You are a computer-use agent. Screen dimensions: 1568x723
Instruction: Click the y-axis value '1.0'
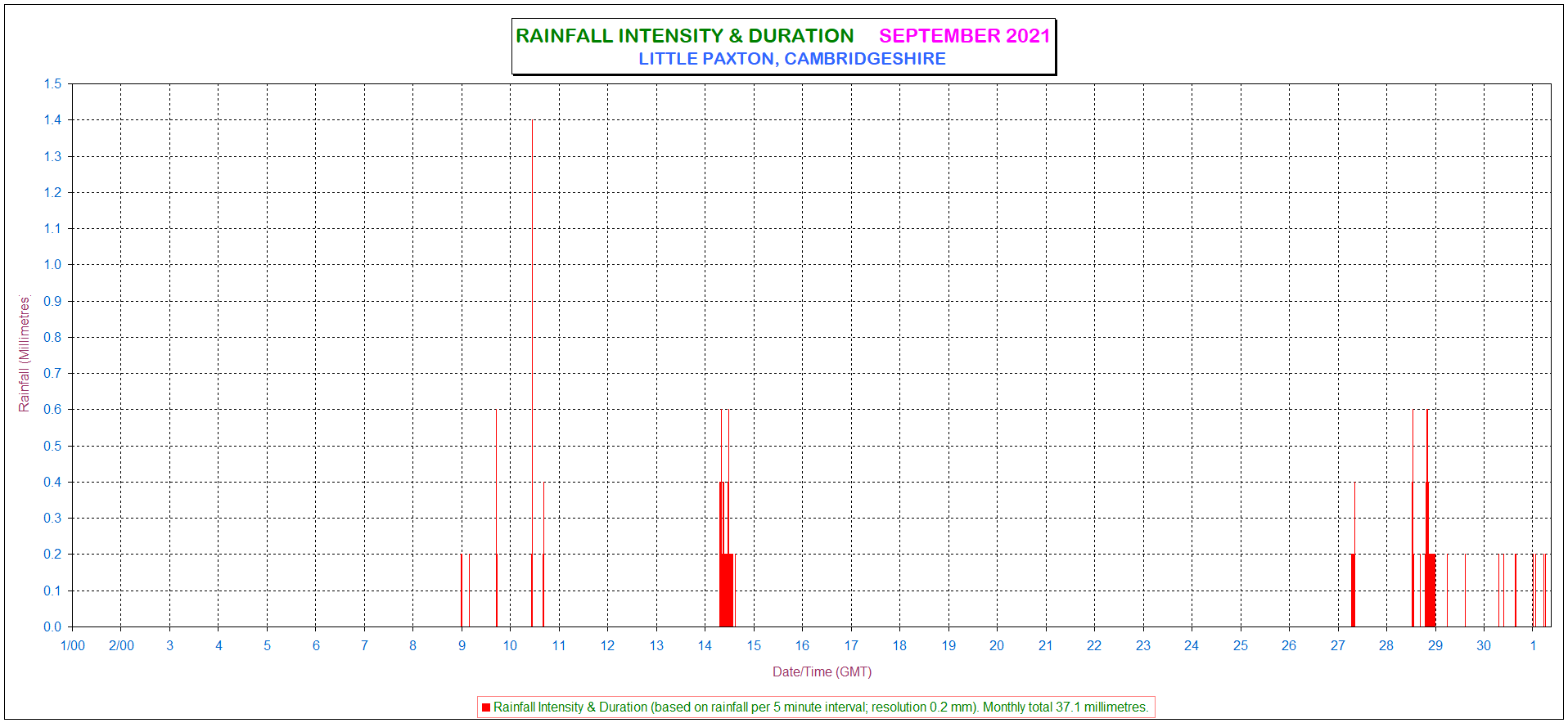[x=52, y=265]
